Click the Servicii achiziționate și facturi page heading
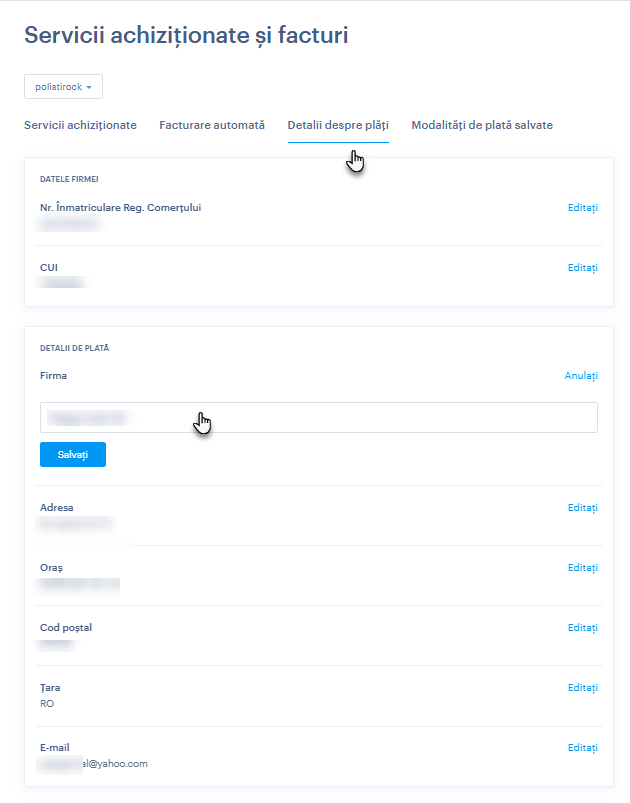Screen dimensions: 630x803 [186, 36]
